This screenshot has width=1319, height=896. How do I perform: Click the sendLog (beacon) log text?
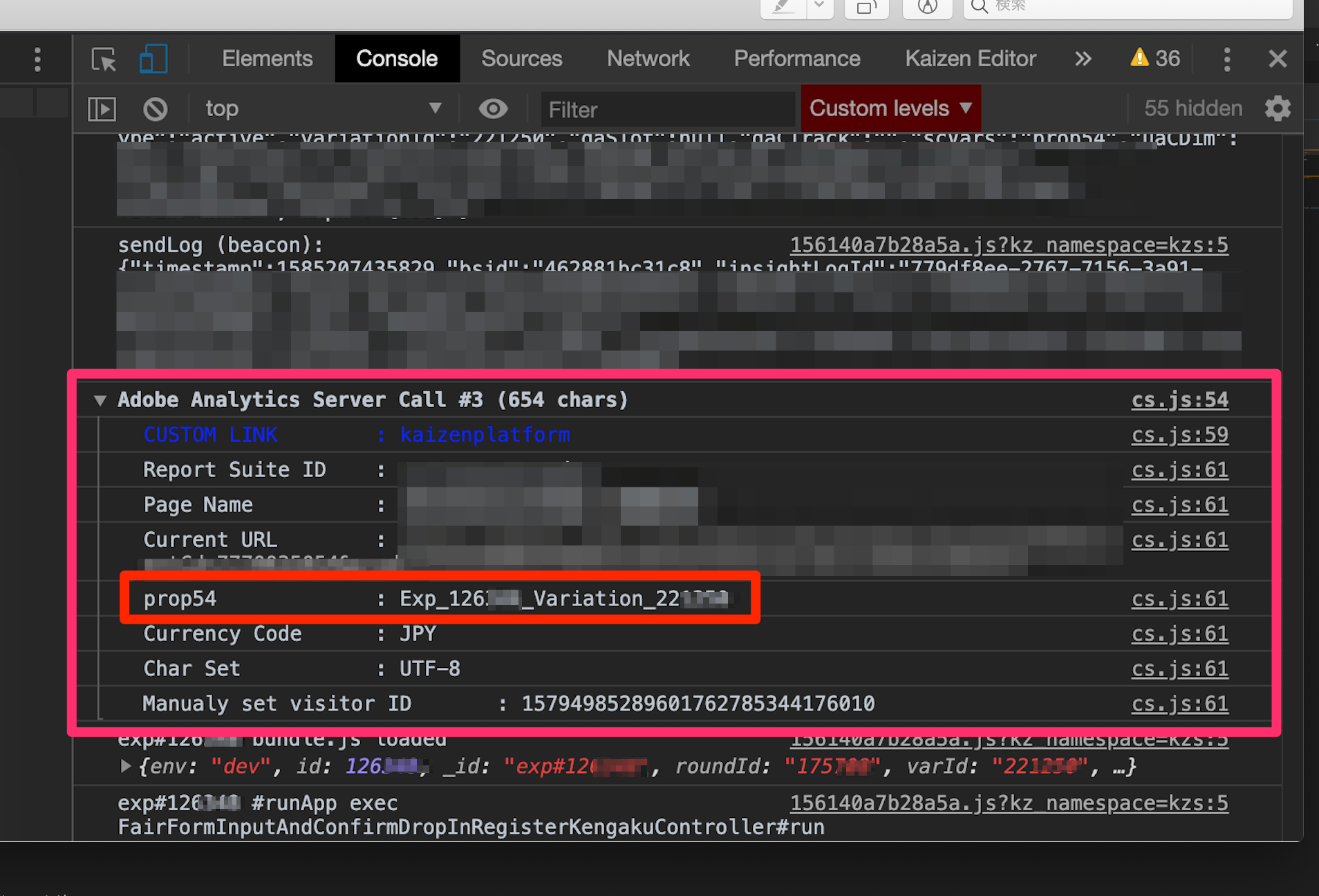tap(221, 245)
